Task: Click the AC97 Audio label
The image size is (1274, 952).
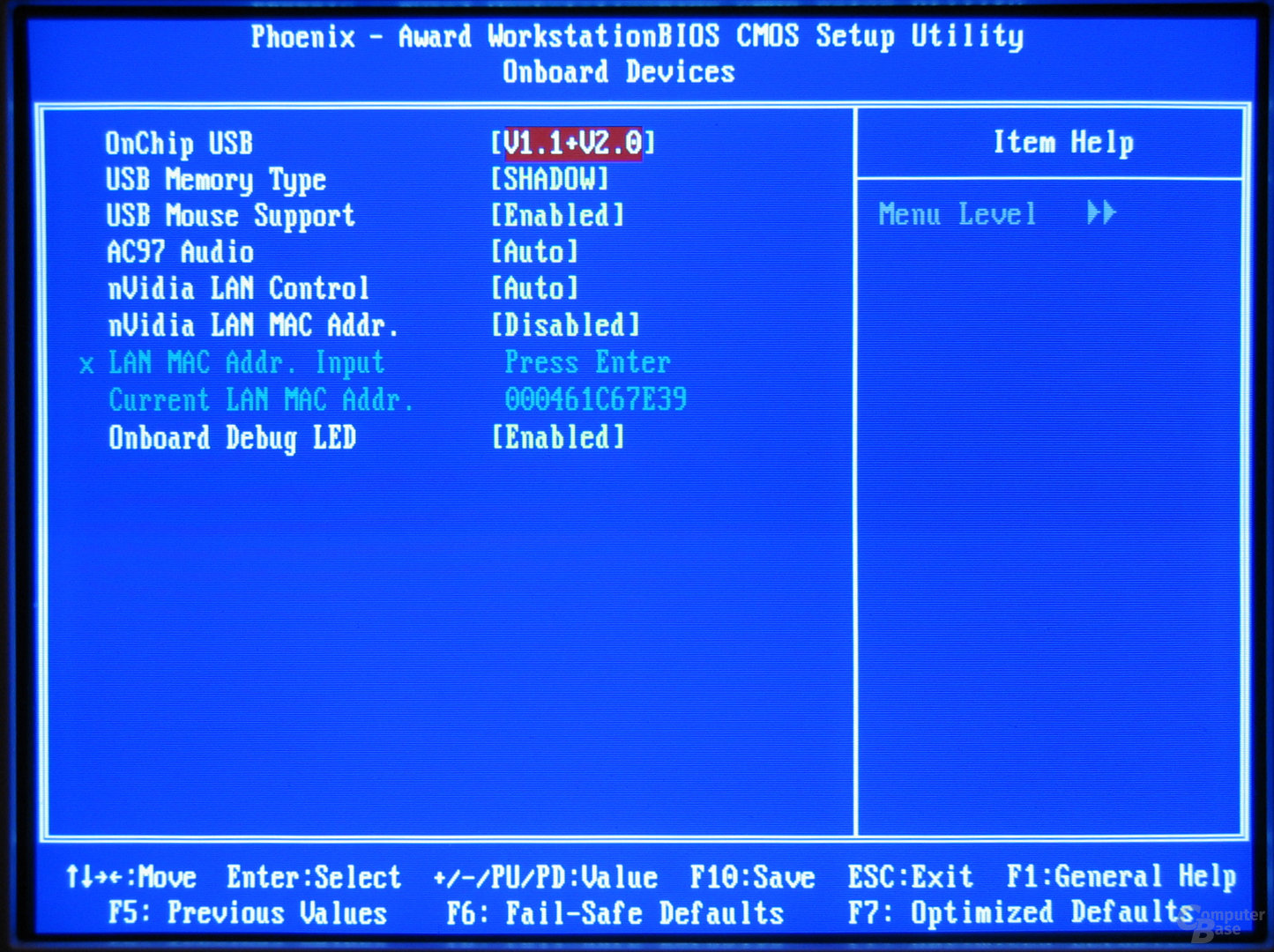Action: pos(180,252)
